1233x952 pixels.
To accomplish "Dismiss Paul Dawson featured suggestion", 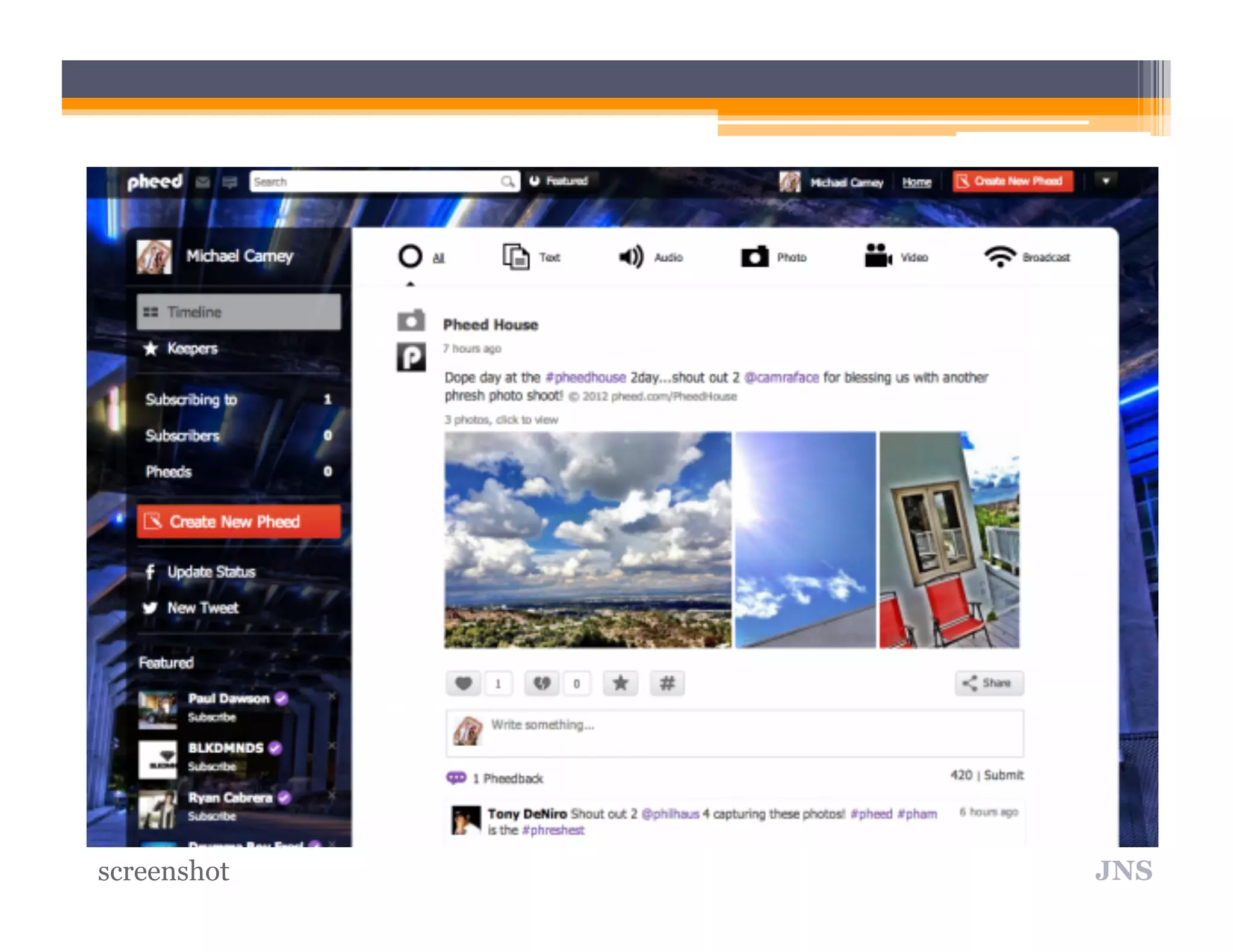I will point(332,696).
